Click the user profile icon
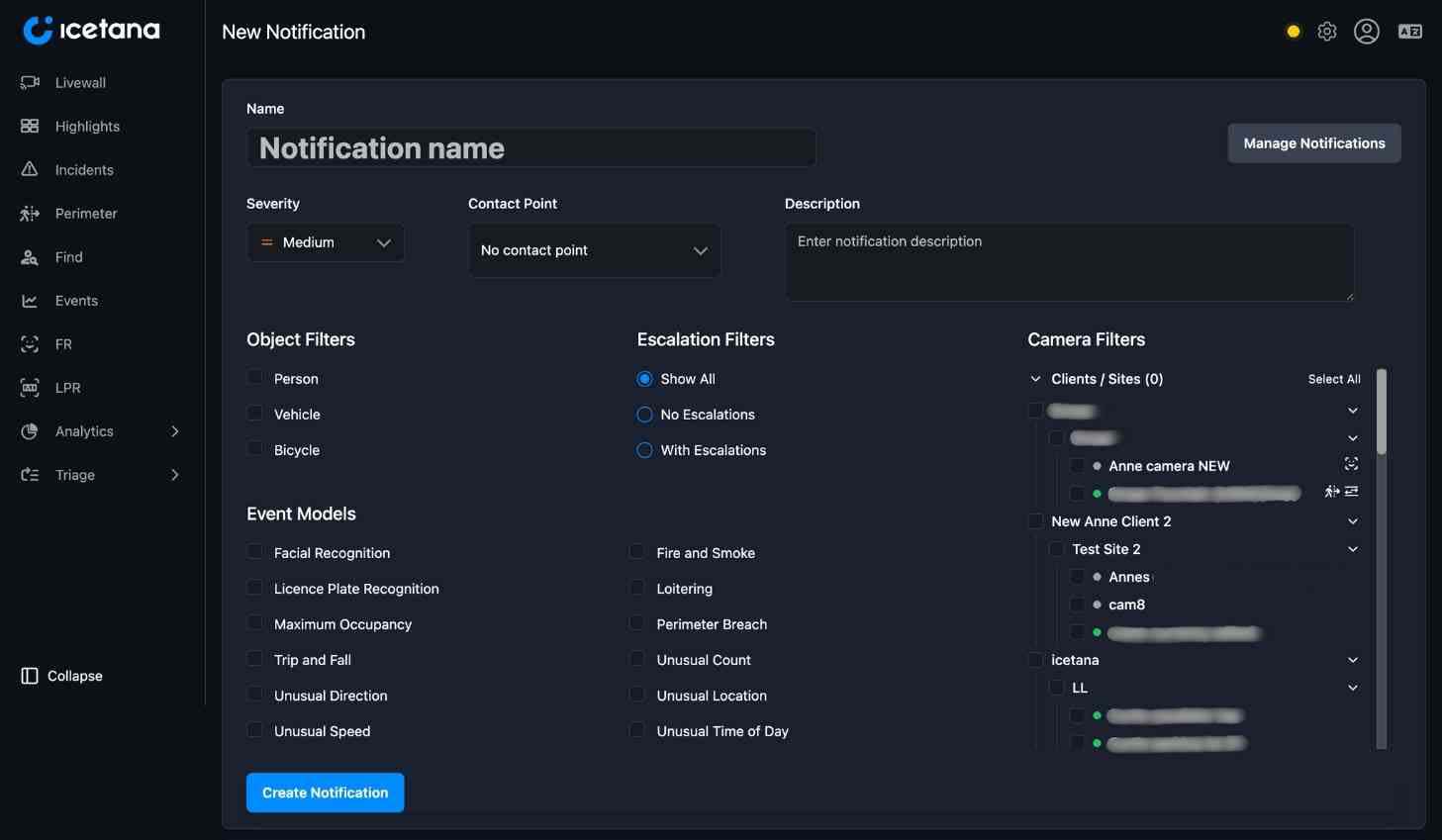Viewport: 1442px width, 840px height. 1367,32
